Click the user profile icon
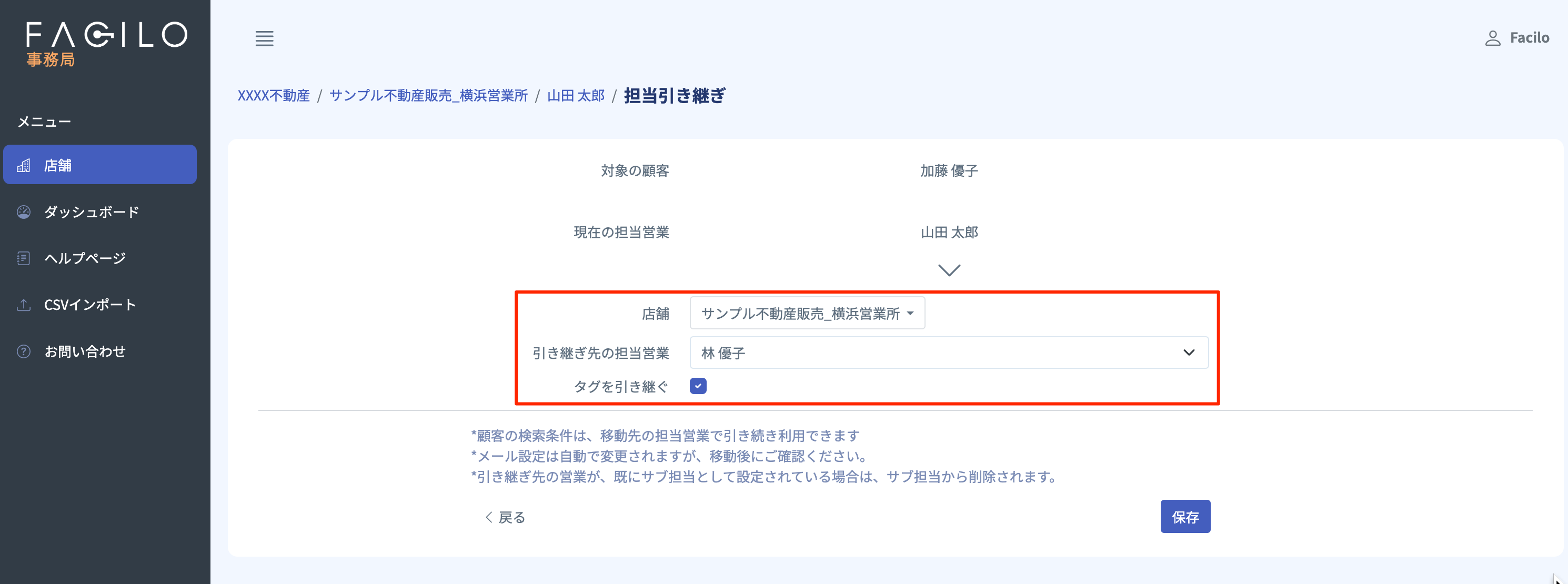This screenshot has width=1568, height=584. (x=1493, y=38)
